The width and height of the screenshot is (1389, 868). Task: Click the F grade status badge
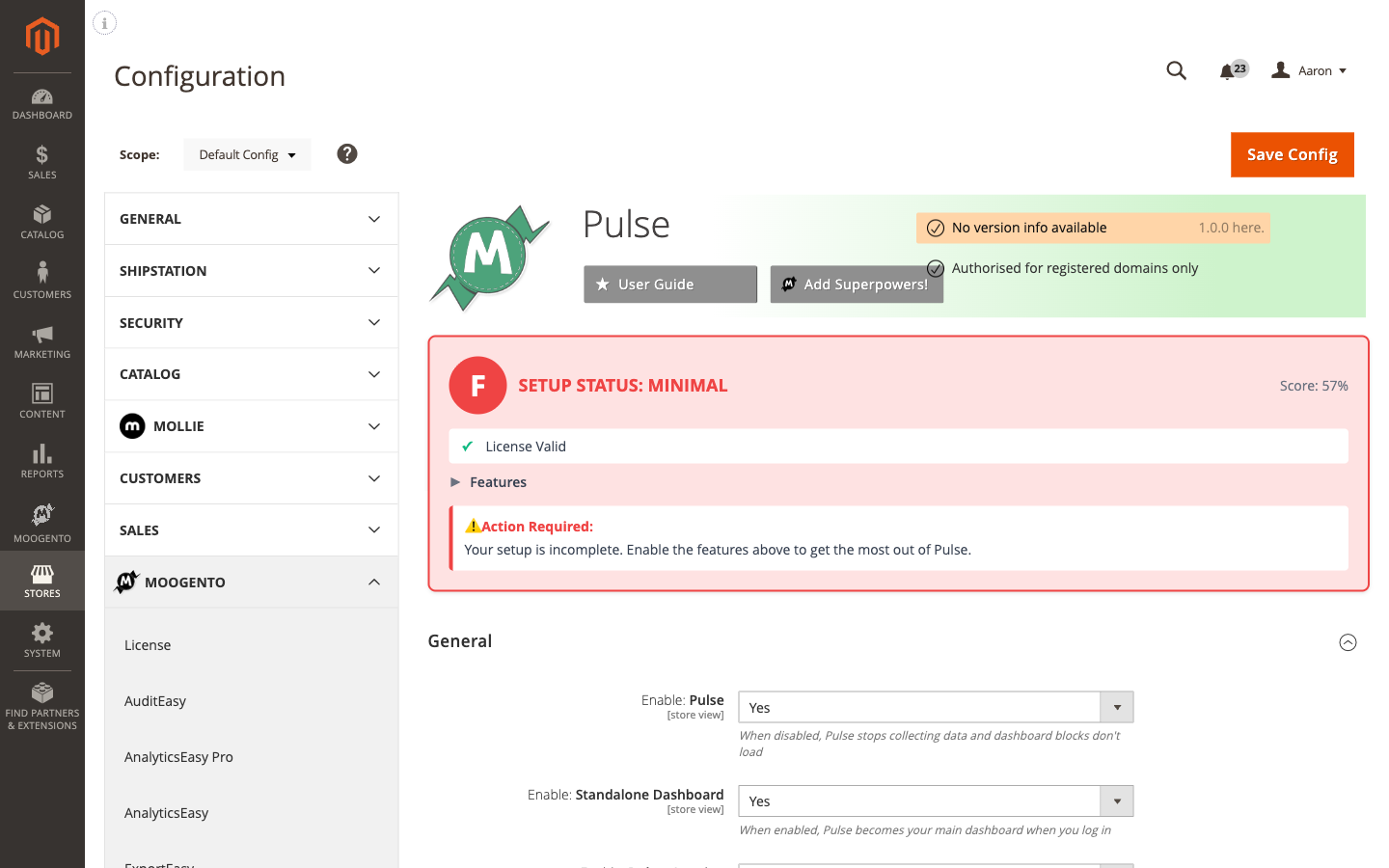tap(477, 386)
